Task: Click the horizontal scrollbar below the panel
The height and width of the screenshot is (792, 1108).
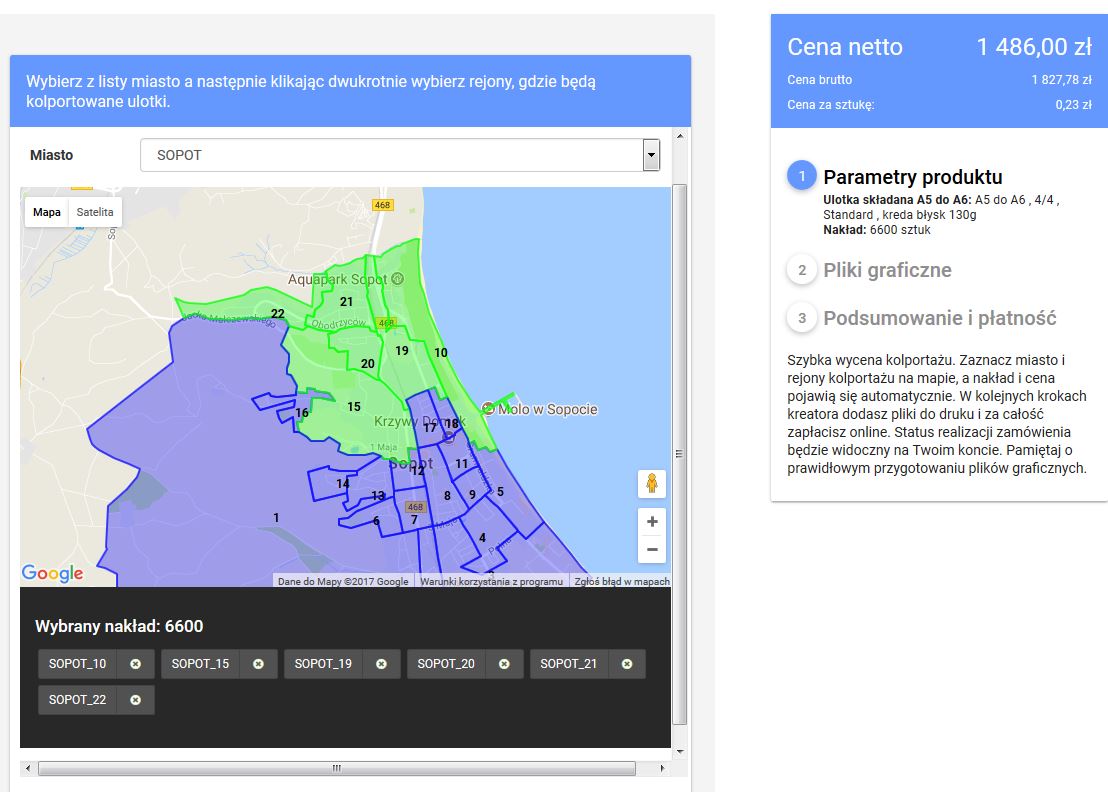Action: click(336, 769)
